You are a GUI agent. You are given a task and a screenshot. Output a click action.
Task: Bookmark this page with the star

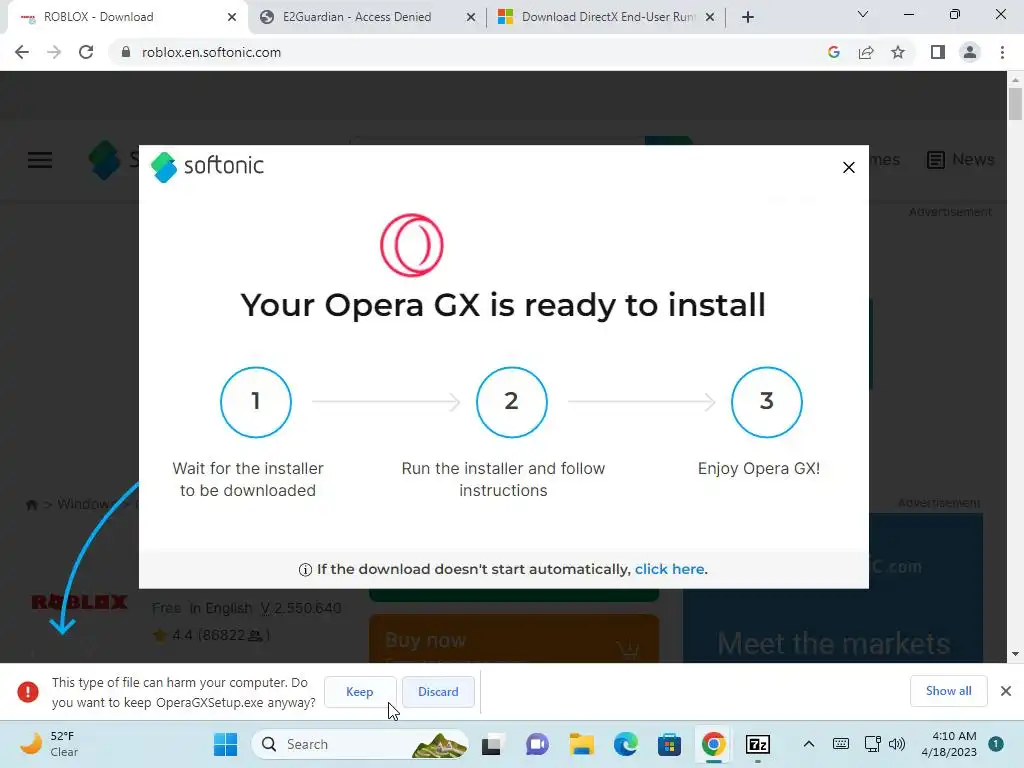898,52
